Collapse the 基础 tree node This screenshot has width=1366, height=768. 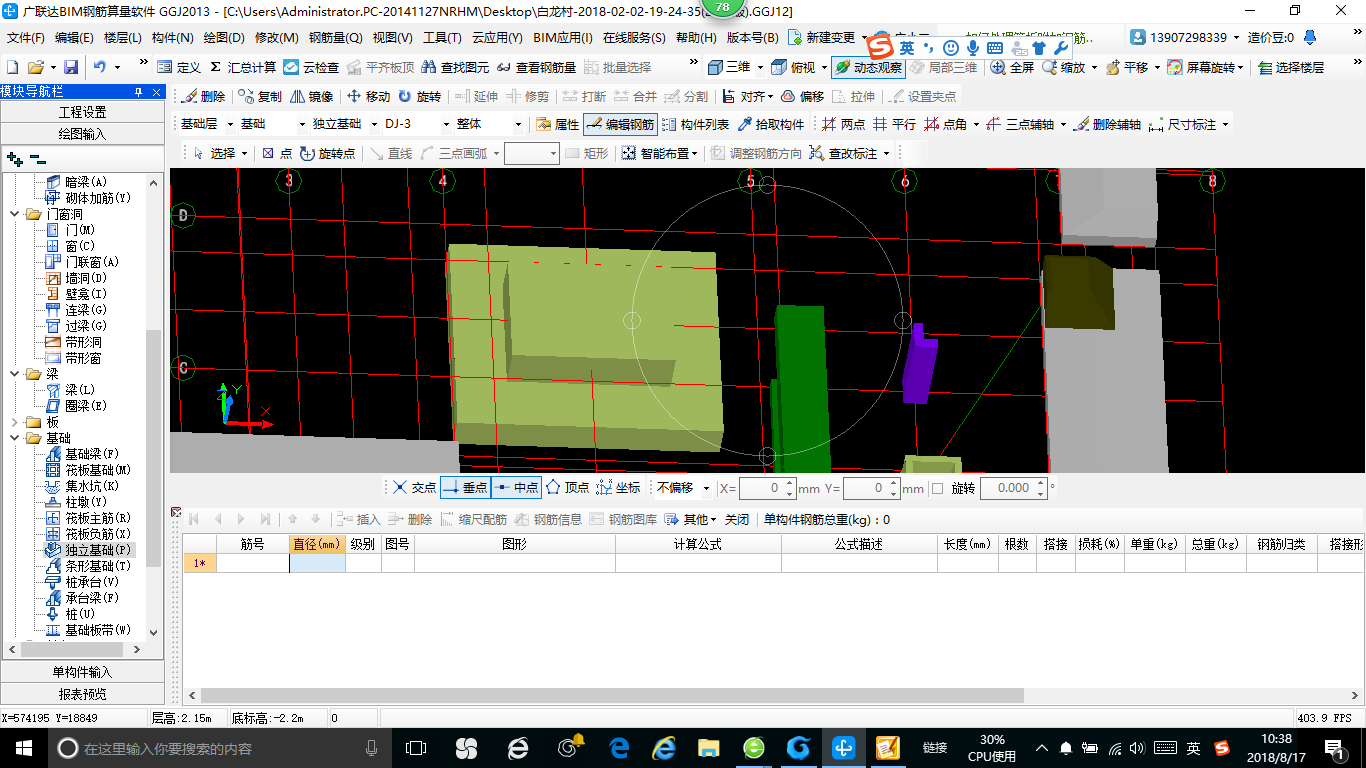point(15,438)
